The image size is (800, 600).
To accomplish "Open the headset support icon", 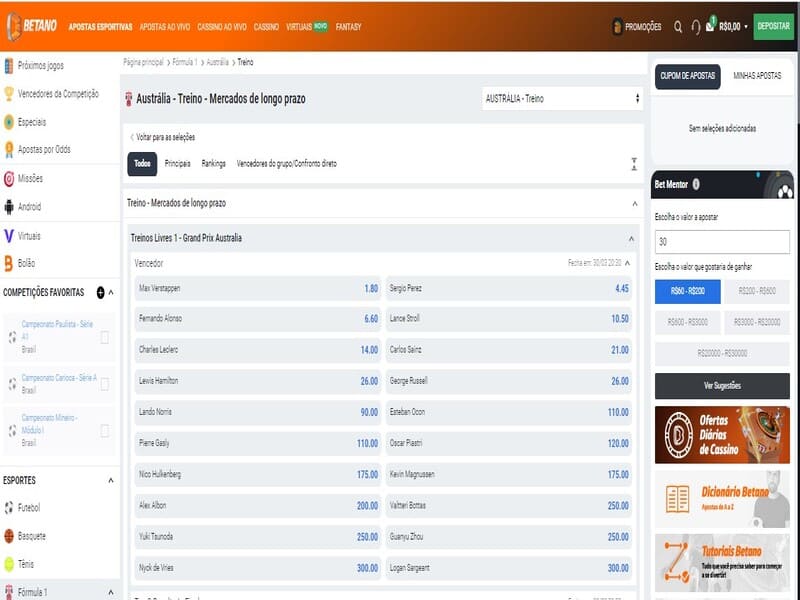I will click(695, 27).
